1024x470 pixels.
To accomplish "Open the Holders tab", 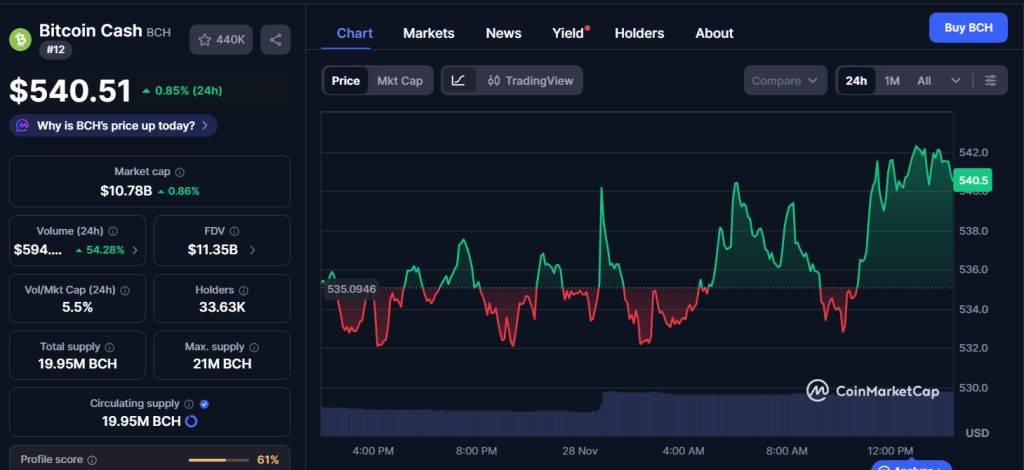I will tap(639, 33).
